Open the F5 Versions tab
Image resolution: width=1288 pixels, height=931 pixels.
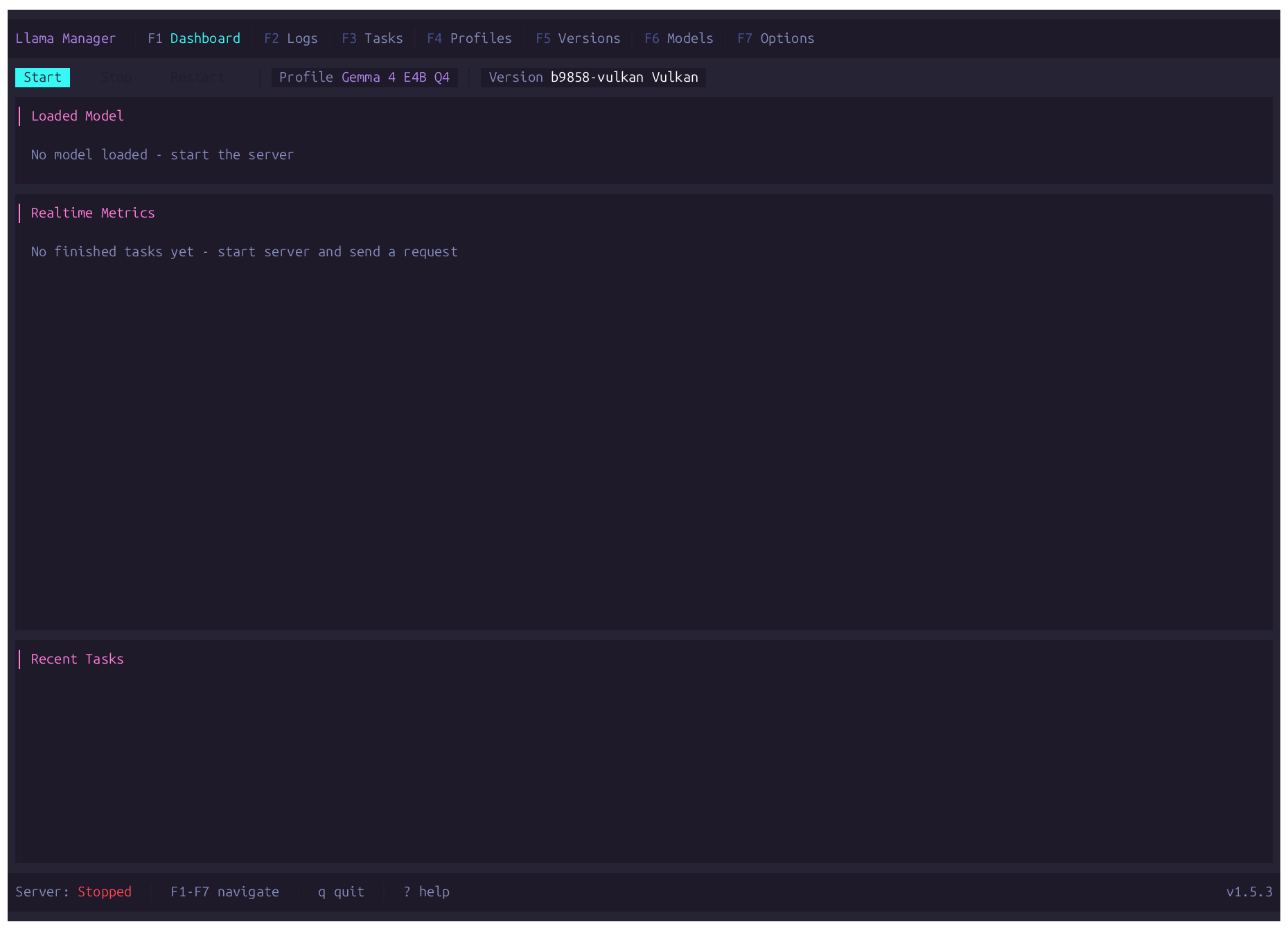point(578,39)
